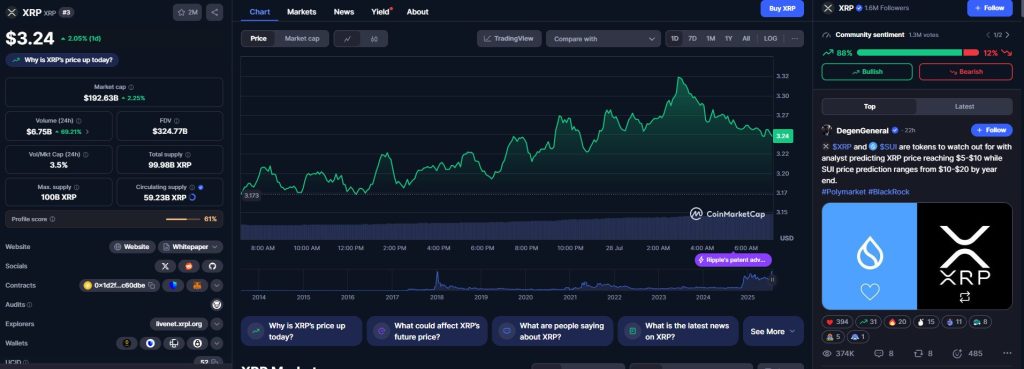Open the 'Ripple's patent adv...' chart event marker
Image resolution: width=1024 pixels, height=369 pixels.
(733, 260)
